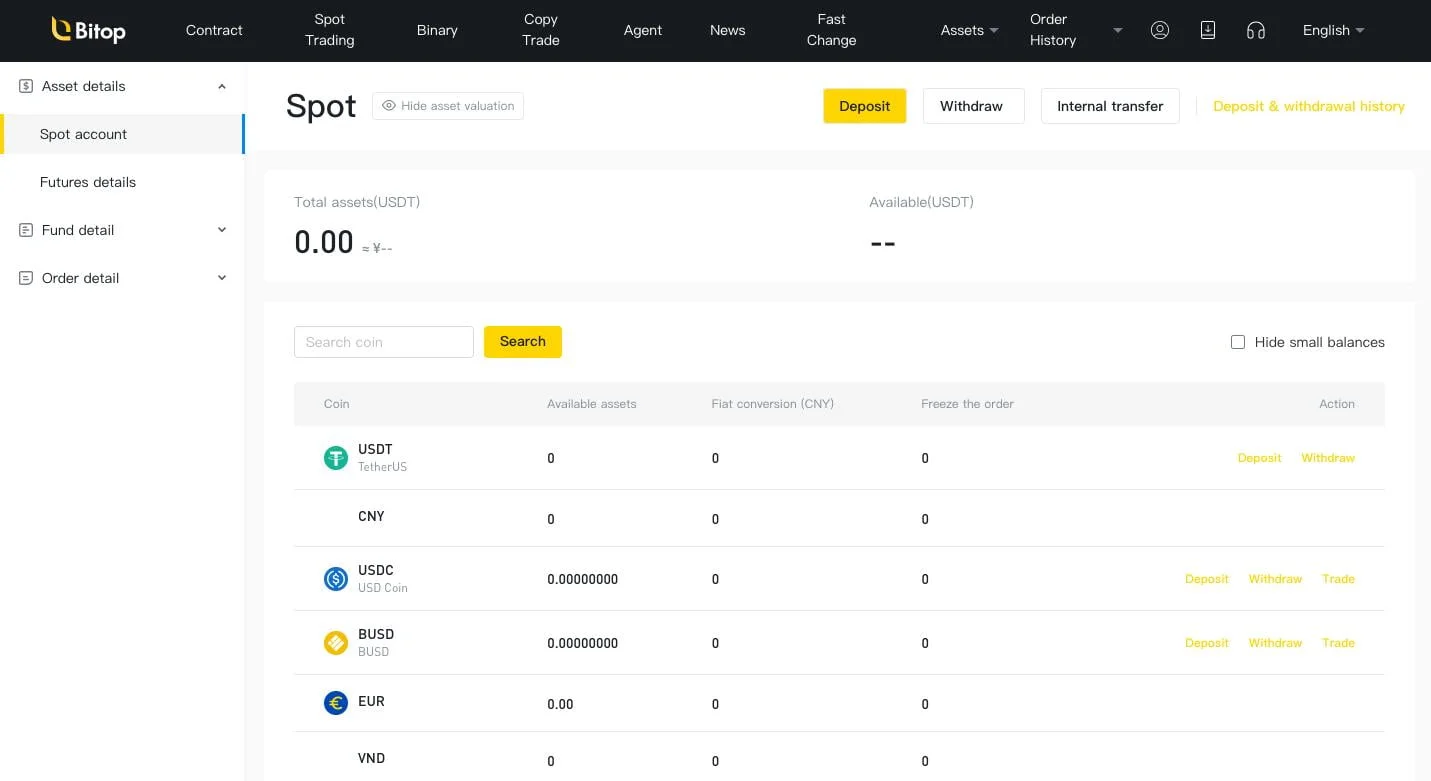Image resolution: width=1431 pixels, height=781 pixels.
Task: Click the USDT Tether coin icon
Action: (x=335, y=458)
